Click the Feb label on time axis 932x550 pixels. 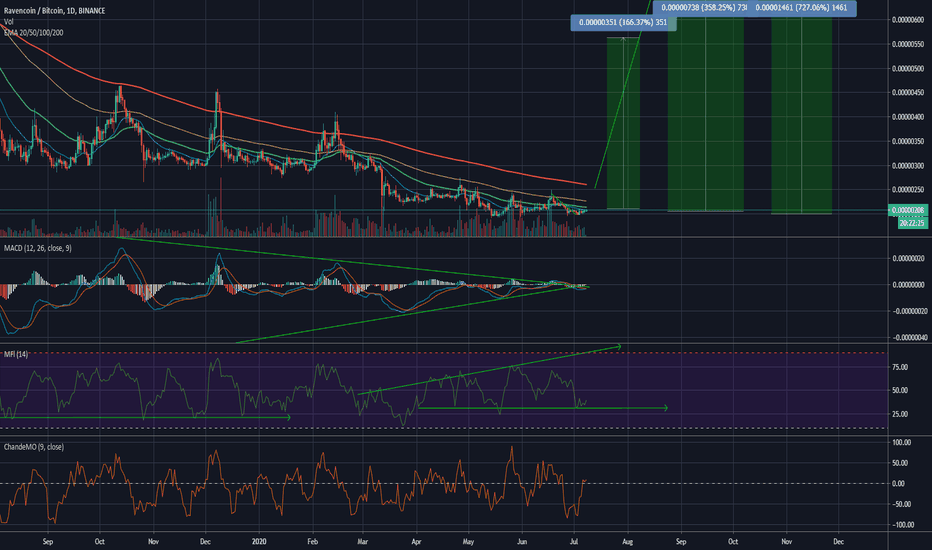313,542
